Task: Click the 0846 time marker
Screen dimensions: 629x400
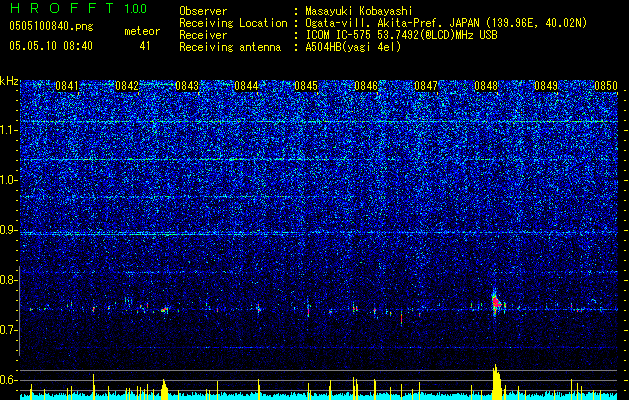Action: point(366,86)
